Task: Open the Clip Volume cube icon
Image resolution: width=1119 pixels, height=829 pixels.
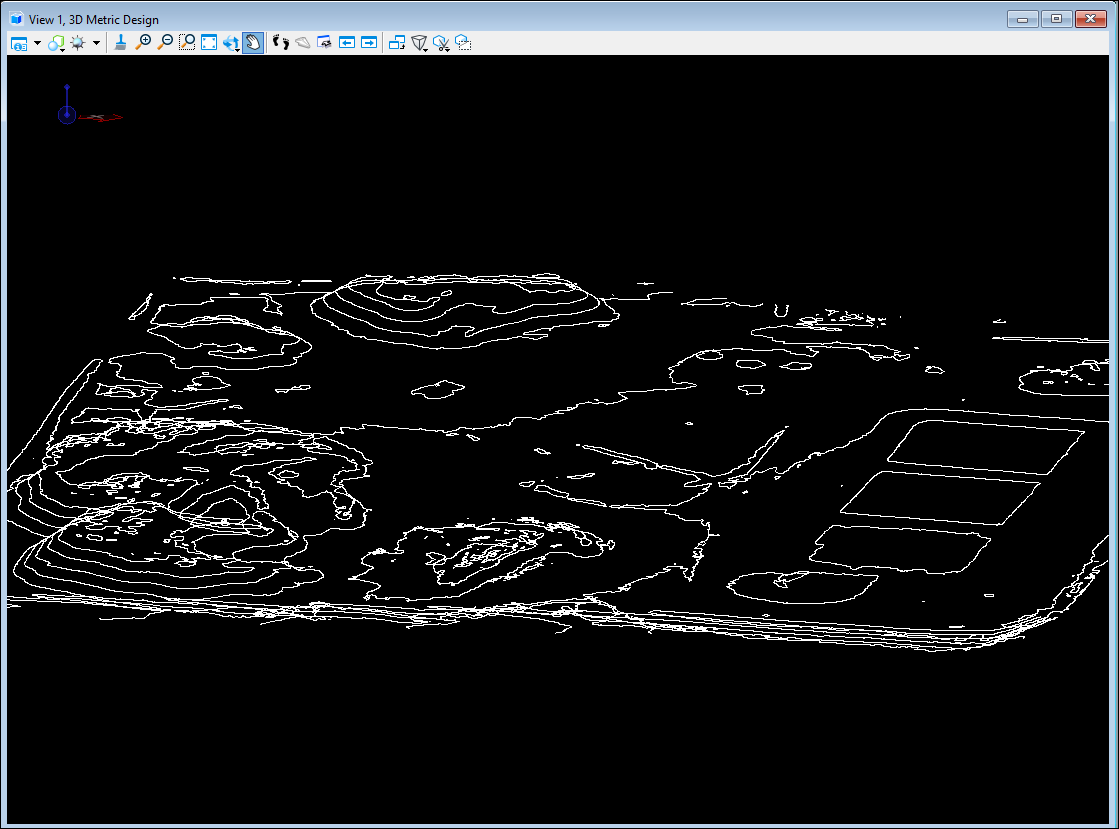Action: [419, 43]
